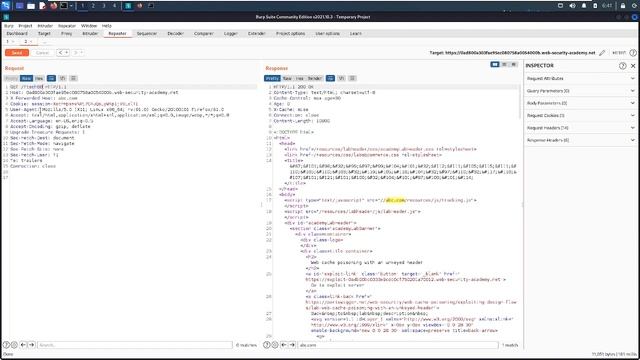Open terminal from the taskbar
This screenshot has height=360, width=640.
[x=64, y=6]
